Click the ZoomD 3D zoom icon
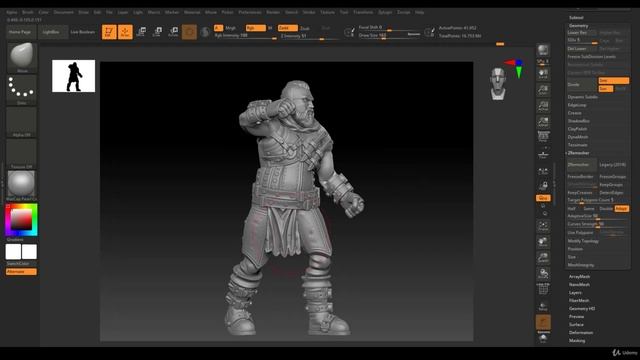The width and height of the screenshot is (640, 360). pos(543,258)
